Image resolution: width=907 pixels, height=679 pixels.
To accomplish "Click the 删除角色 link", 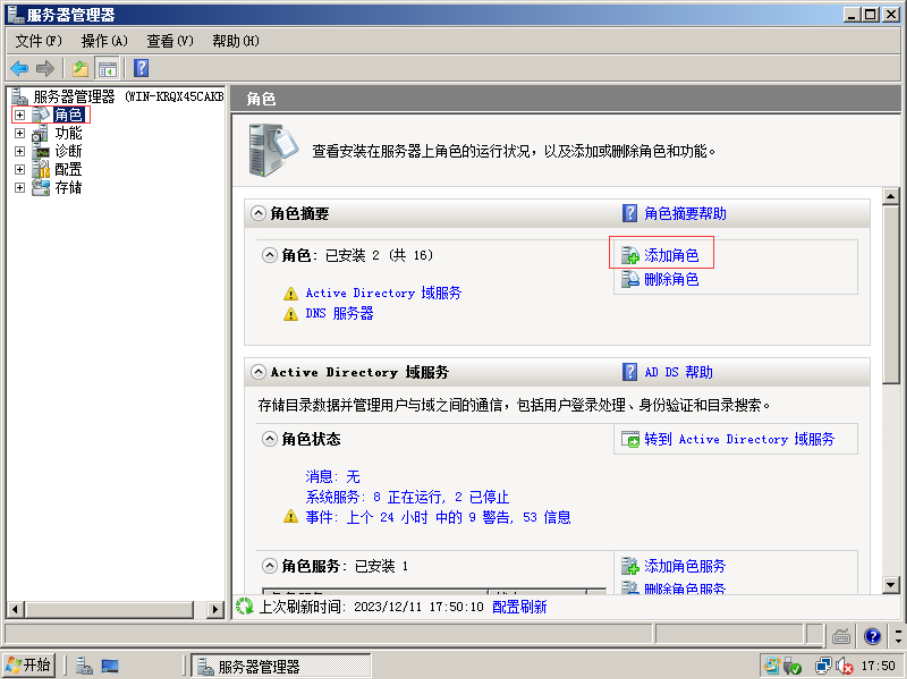I will [x=672, y=279].
